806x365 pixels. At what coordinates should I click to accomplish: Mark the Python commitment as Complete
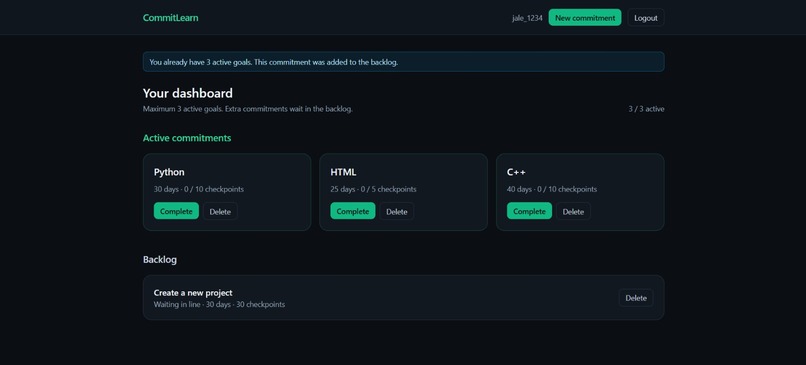click(176, 211)
